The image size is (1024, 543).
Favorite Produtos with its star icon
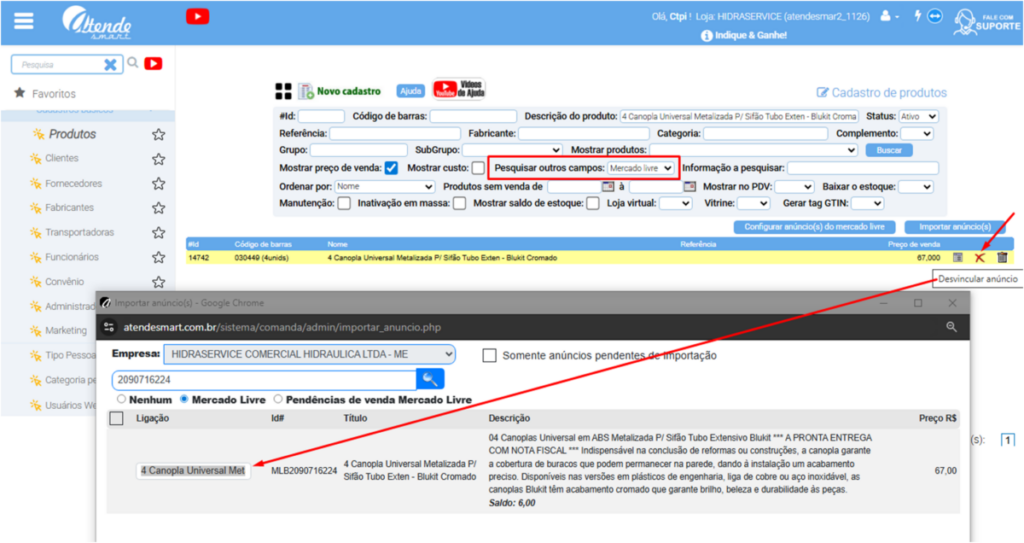tap(158, 135)
